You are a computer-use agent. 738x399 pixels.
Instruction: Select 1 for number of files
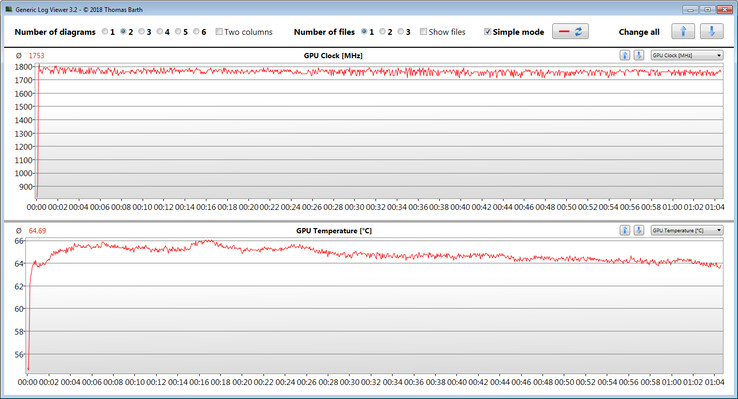(364, 32)
